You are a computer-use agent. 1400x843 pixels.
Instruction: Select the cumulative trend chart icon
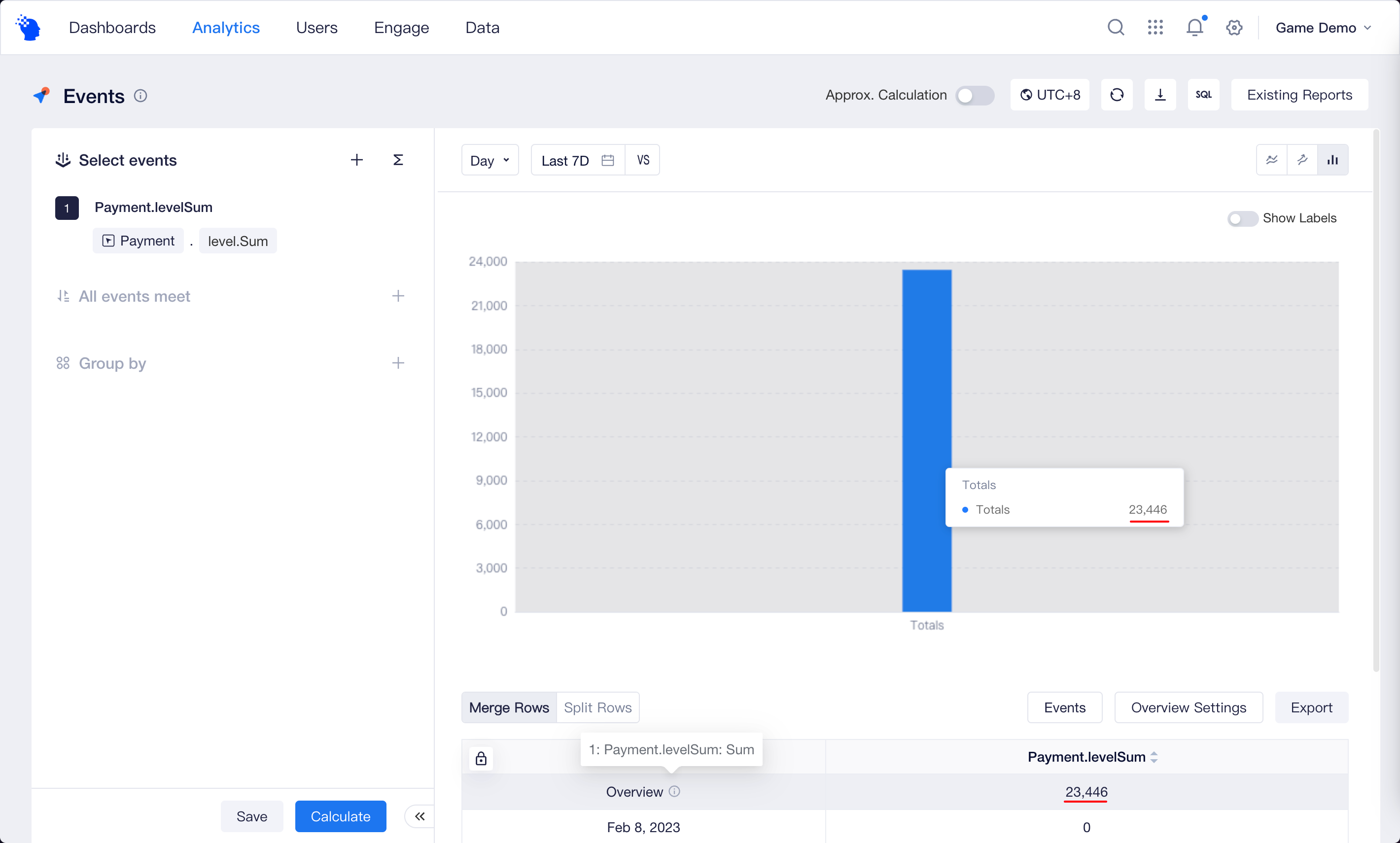click(x=1302, y=160)
